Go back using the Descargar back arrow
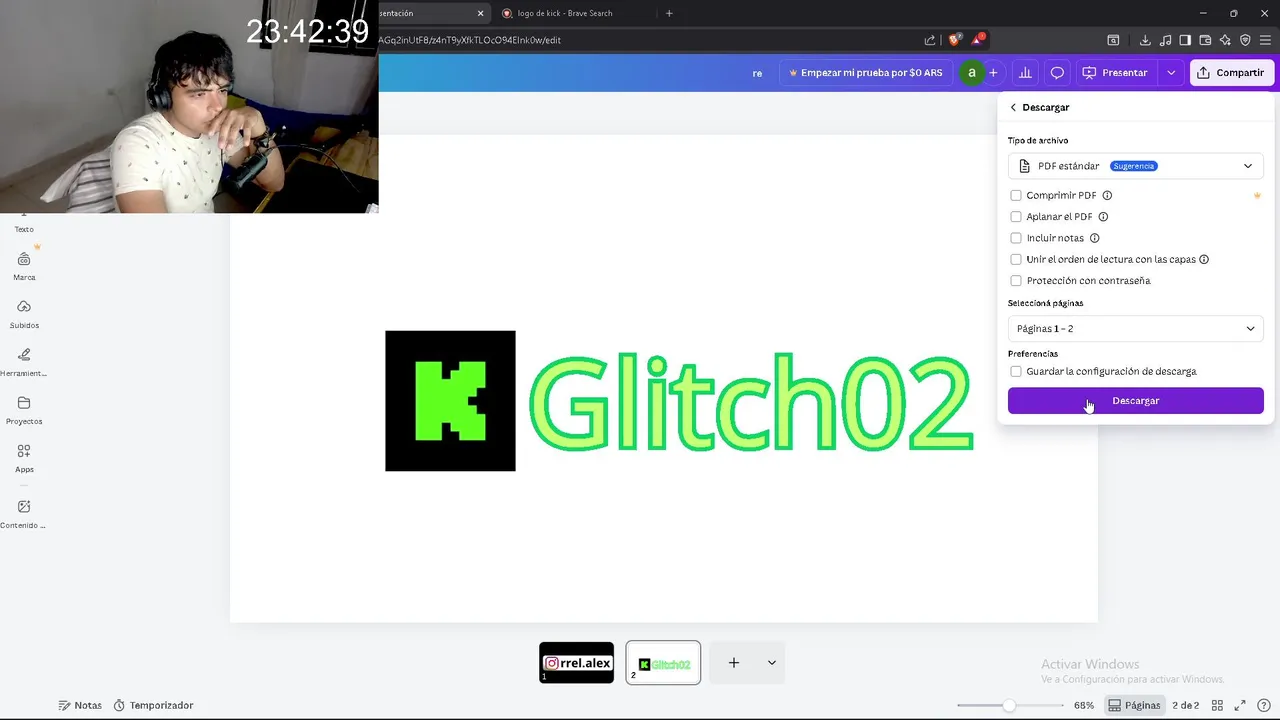Viewport: 1280px width, 720px height. 1013,107
